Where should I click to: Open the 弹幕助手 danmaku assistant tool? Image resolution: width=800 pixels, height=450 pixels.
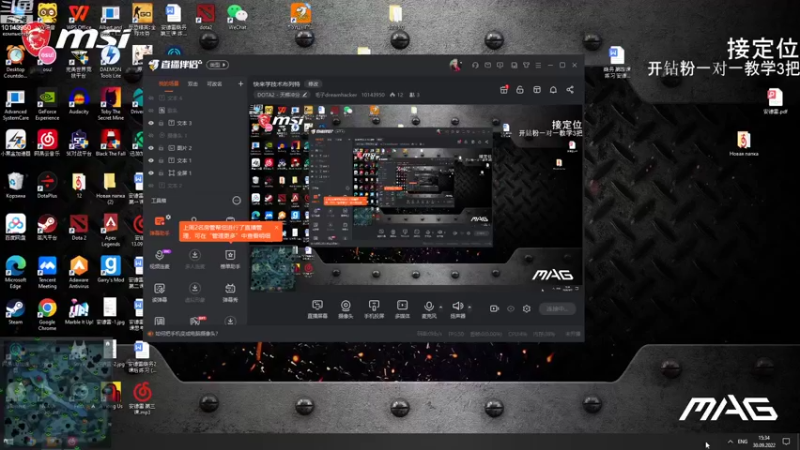[160, 225]
